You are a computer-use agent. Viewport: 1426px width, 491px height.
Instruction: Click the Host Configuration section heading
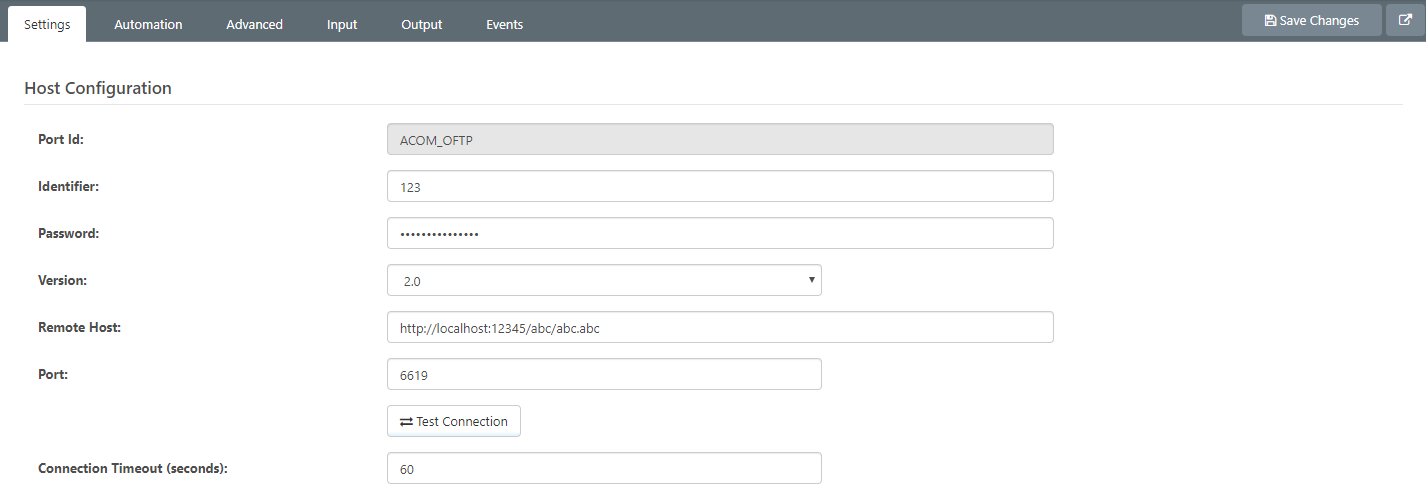98,88
